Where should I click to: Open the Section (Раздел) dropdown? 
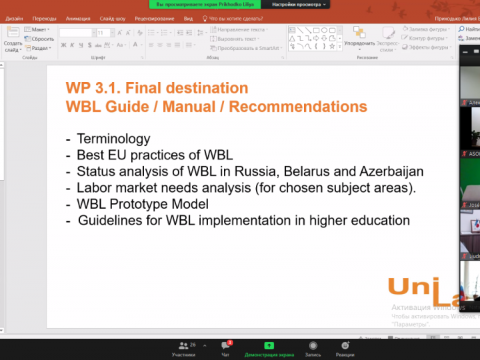pos(39,48)
